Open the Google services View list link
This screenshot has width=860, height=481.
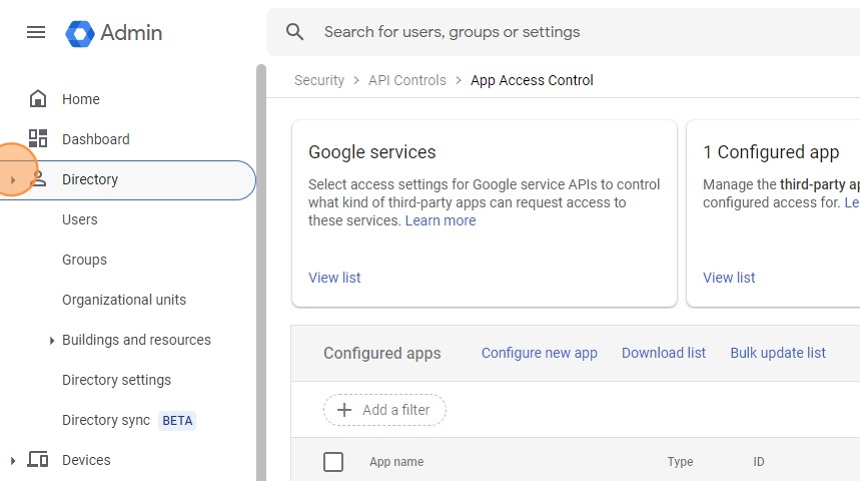pos(335,278)
